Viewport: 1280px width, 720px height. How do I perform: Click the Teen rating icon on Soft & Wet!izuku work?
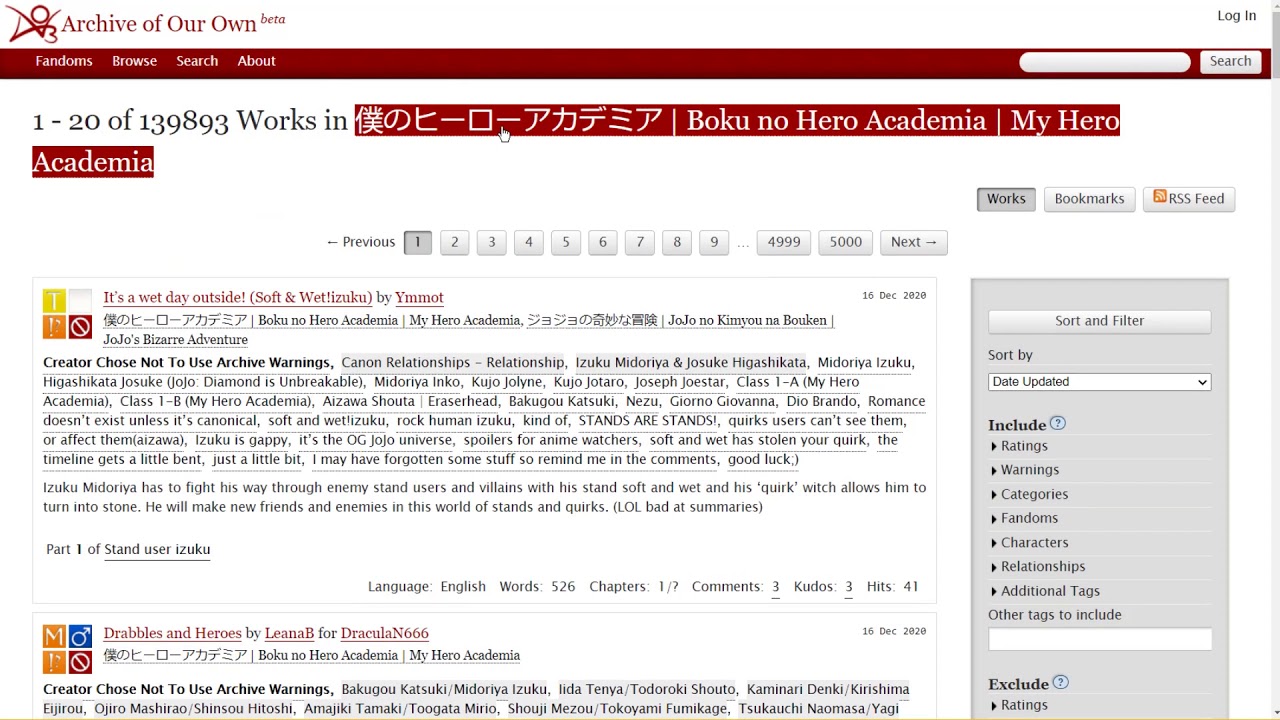tap(54, 301)
